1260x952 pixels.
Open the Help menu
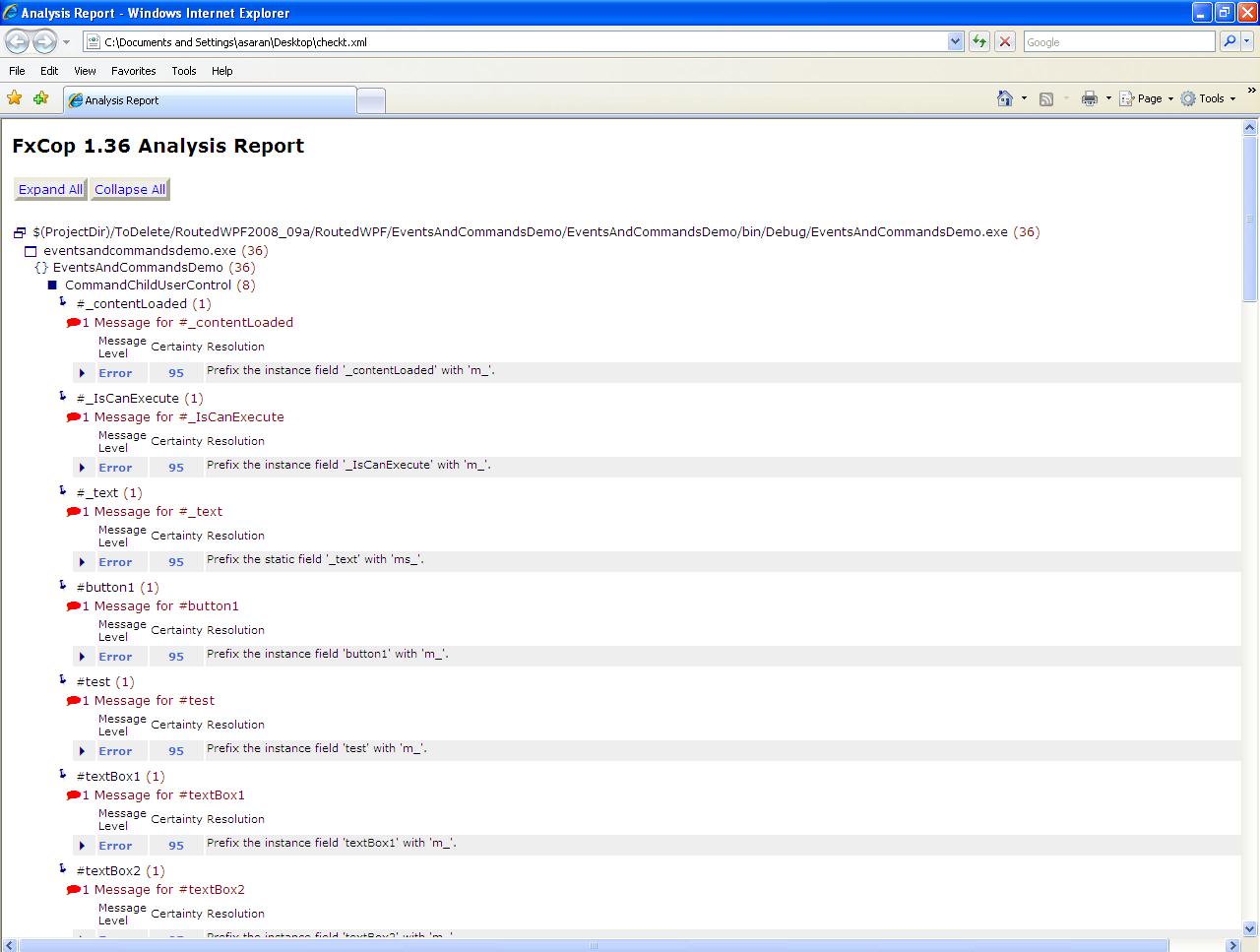coord(222,71)
